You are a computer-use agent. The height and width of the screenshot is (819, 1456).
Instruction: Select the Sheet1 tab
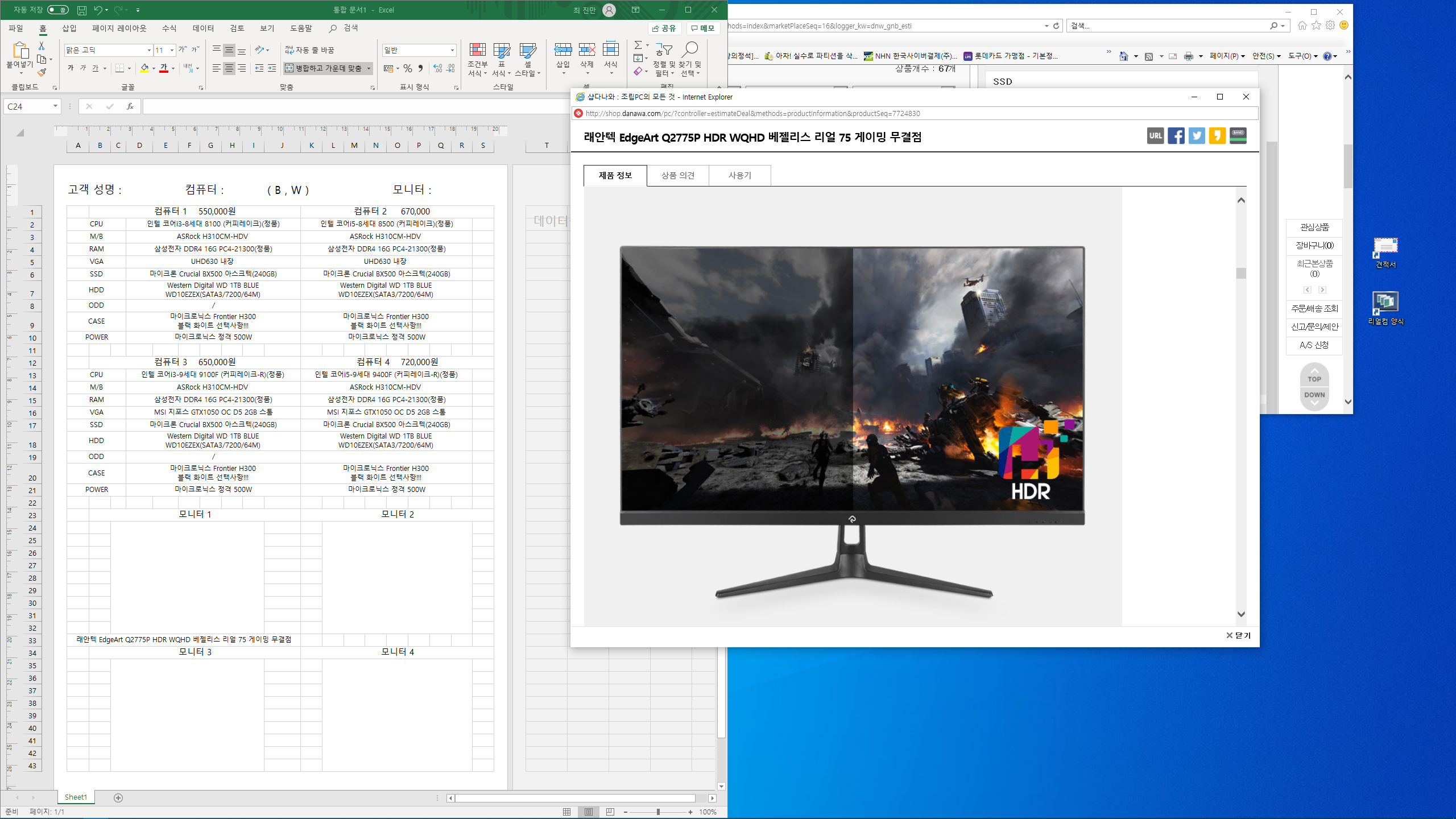coord(76,797)
